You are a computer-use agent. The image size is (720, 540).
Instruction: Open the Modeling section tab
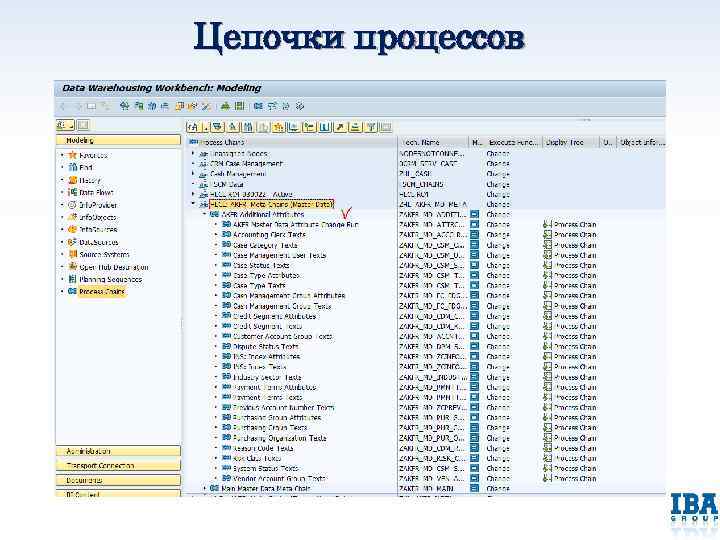118,140
